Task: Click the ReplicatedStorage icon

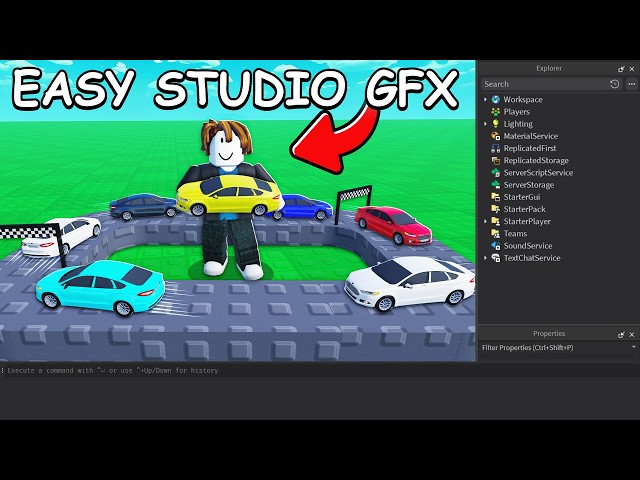Action: pos(496,160)
